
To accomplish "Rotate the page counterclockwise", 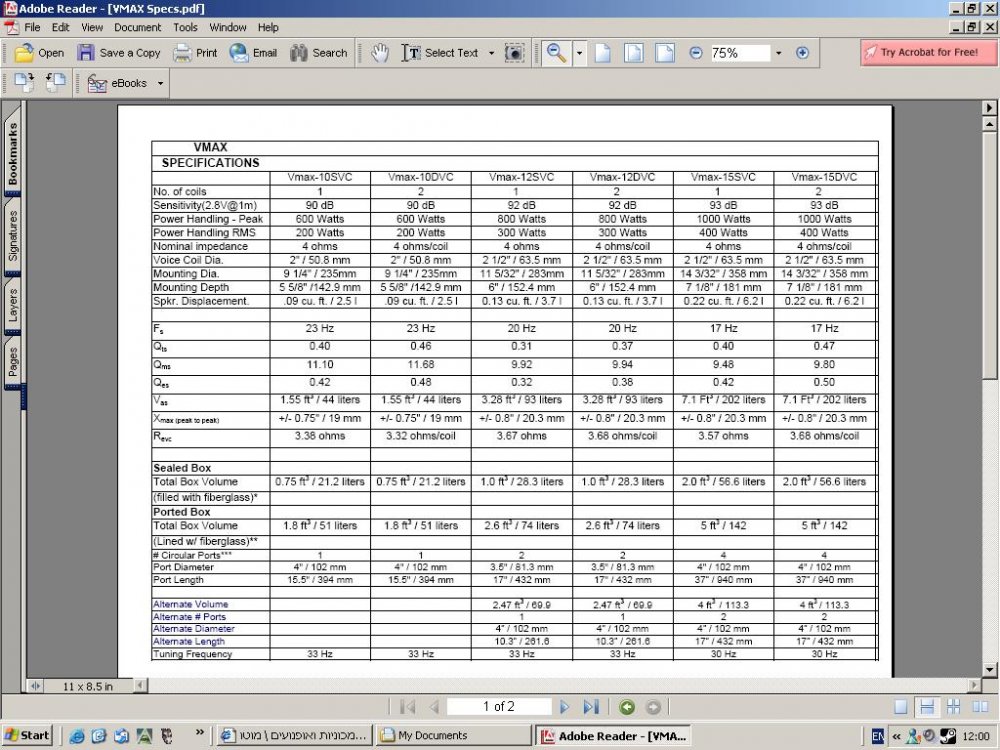I will (55, 83).
